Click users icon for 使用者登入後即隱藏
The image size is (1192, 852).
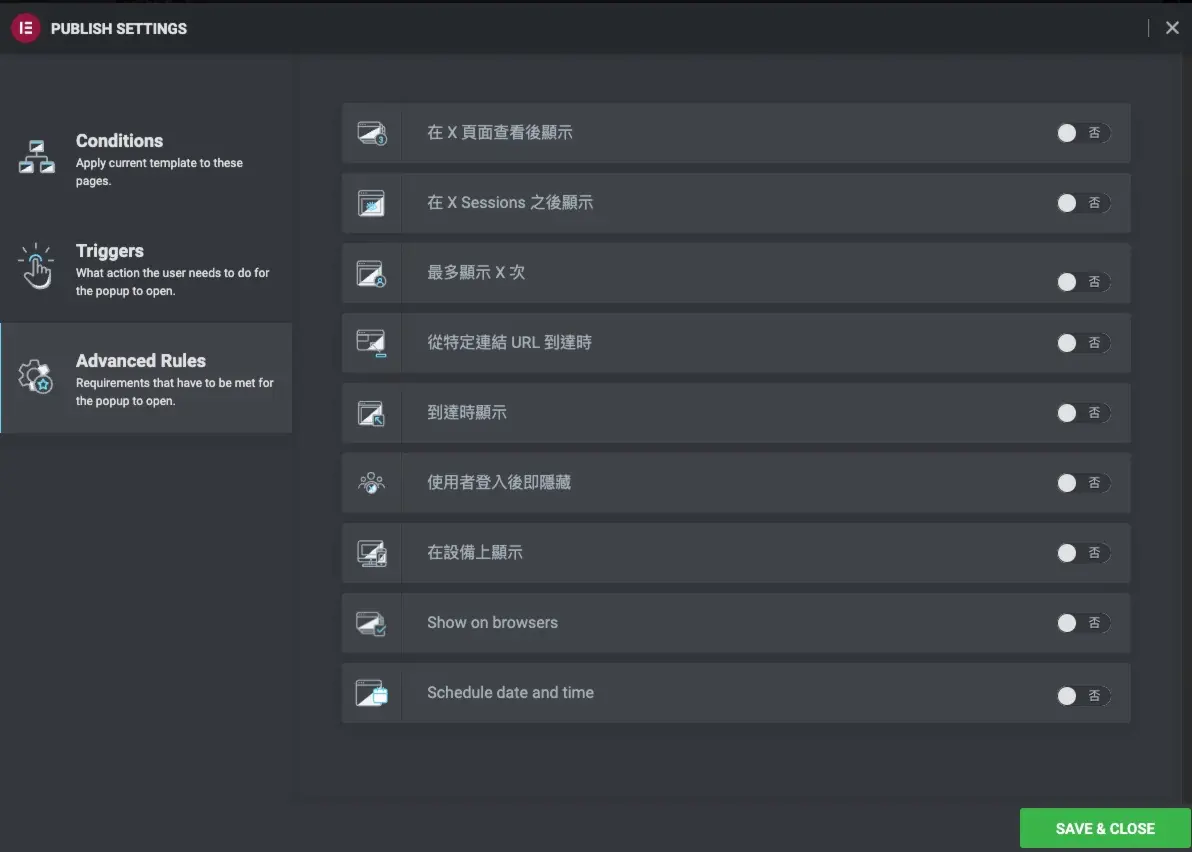pos(372,483)
